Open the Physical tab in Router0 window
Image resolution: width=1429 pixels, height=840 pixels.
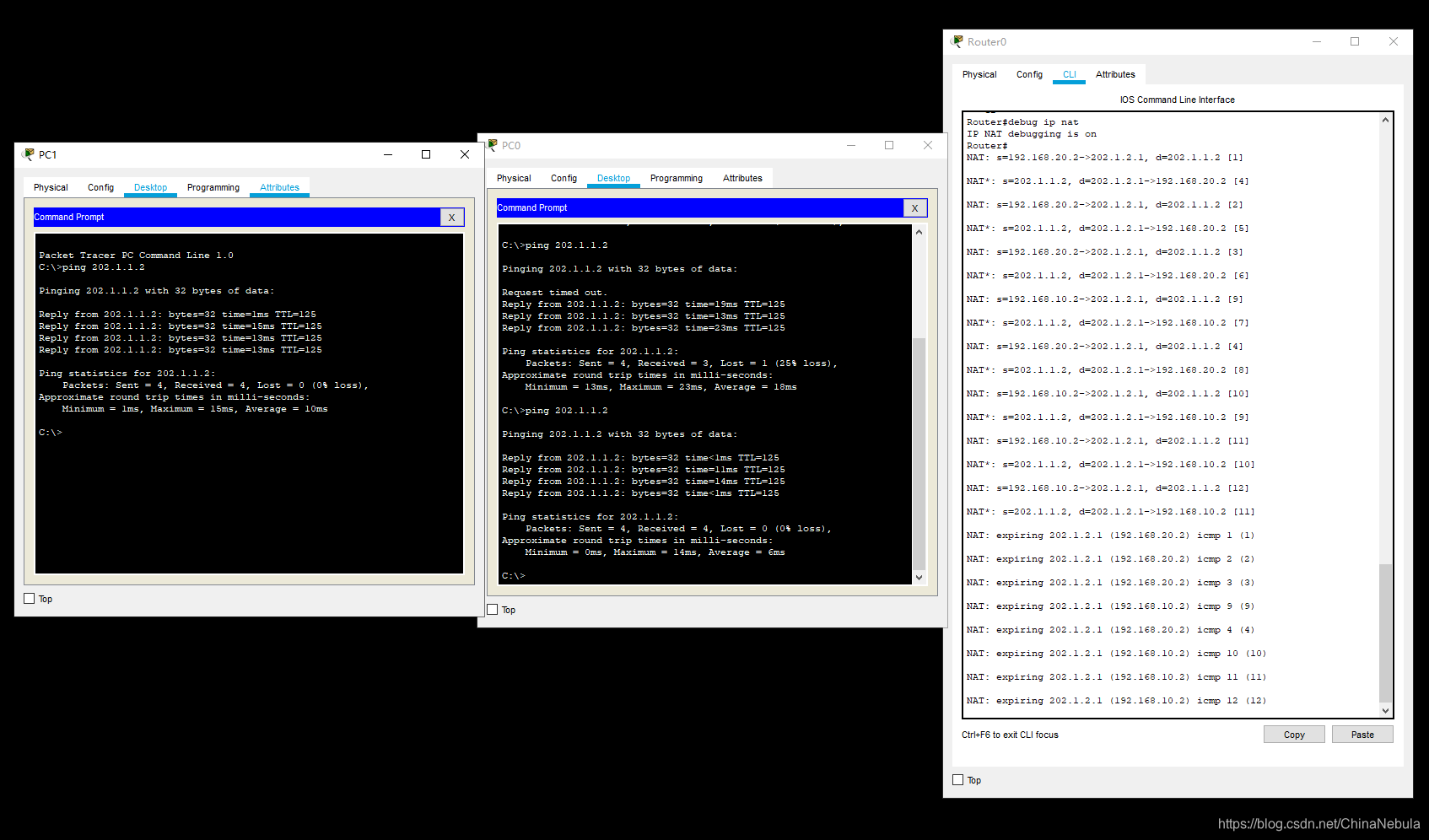[979, 74]
